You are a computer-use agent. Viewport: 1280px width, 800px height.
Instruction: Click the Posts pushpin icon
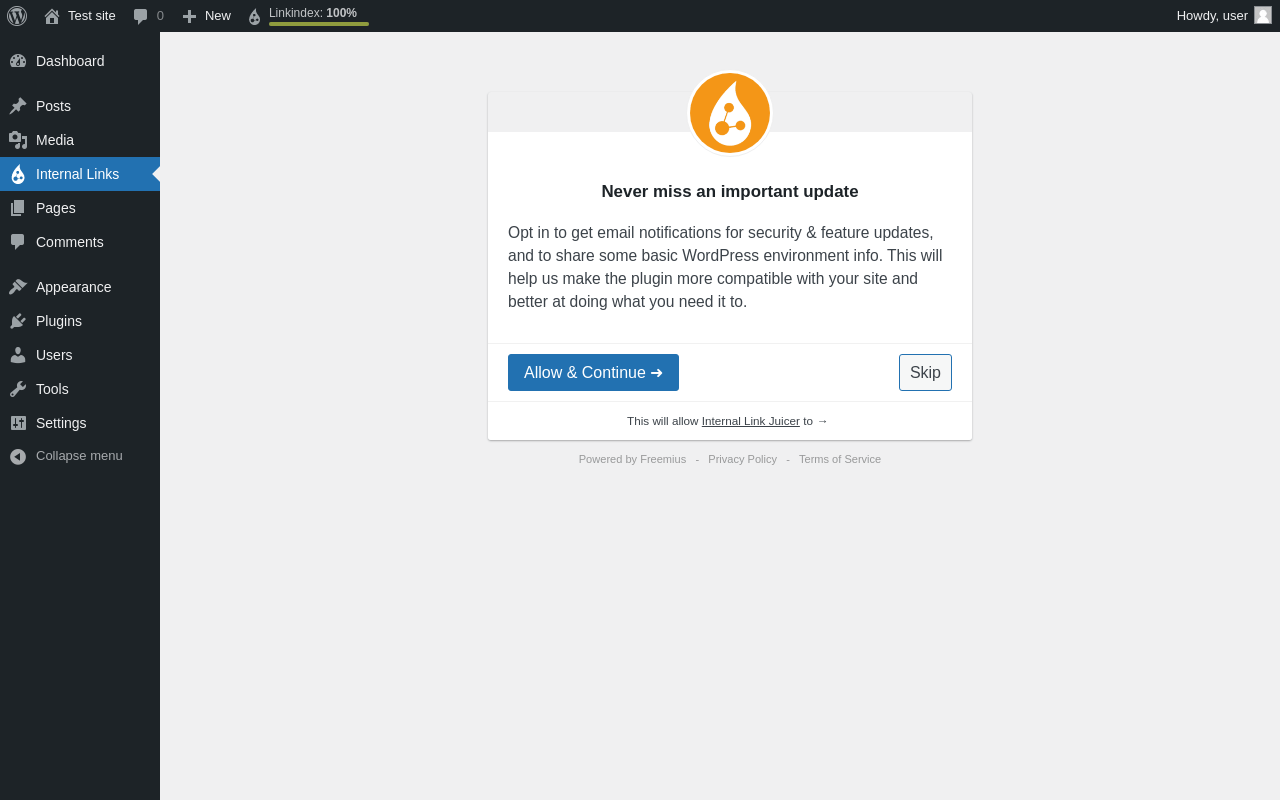(x=18, y=106)
